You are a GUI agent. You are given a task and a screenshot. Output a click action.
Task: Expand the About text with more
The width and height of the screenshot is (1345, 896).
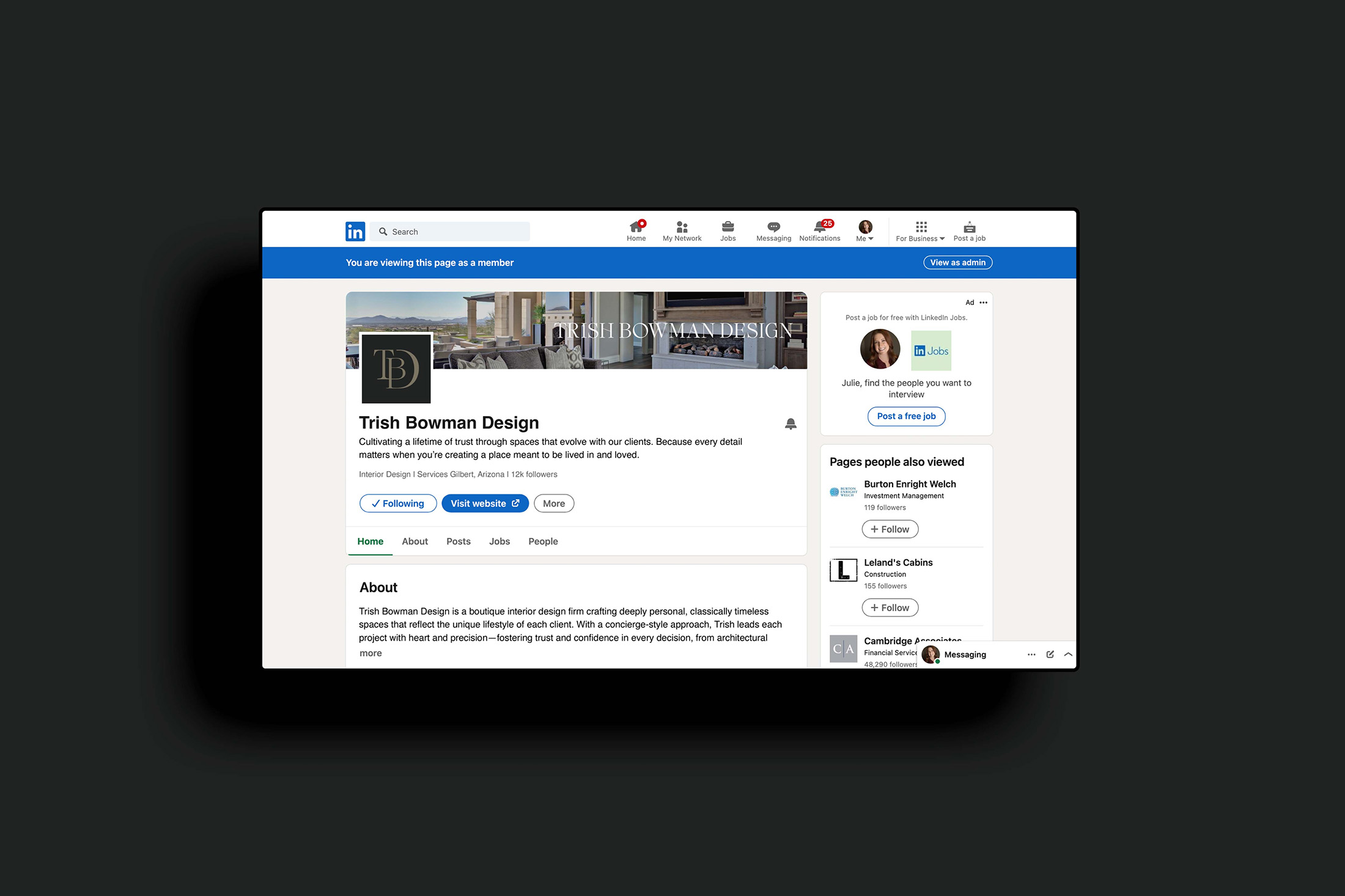[370, 653]
